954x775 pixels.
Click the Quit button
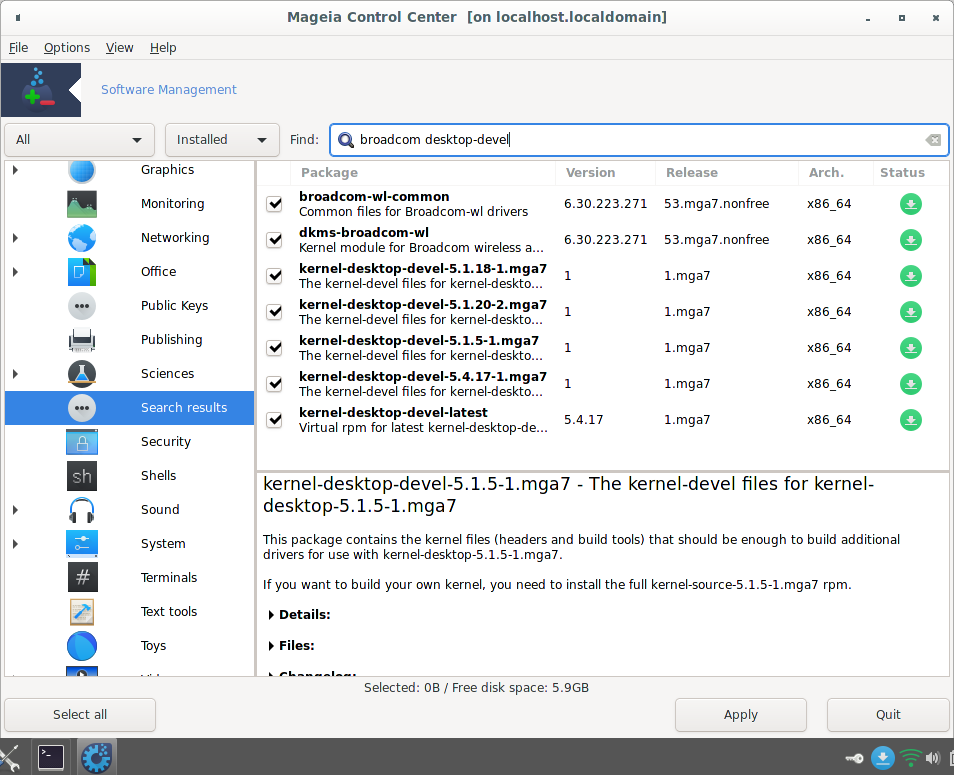point(888,715)
